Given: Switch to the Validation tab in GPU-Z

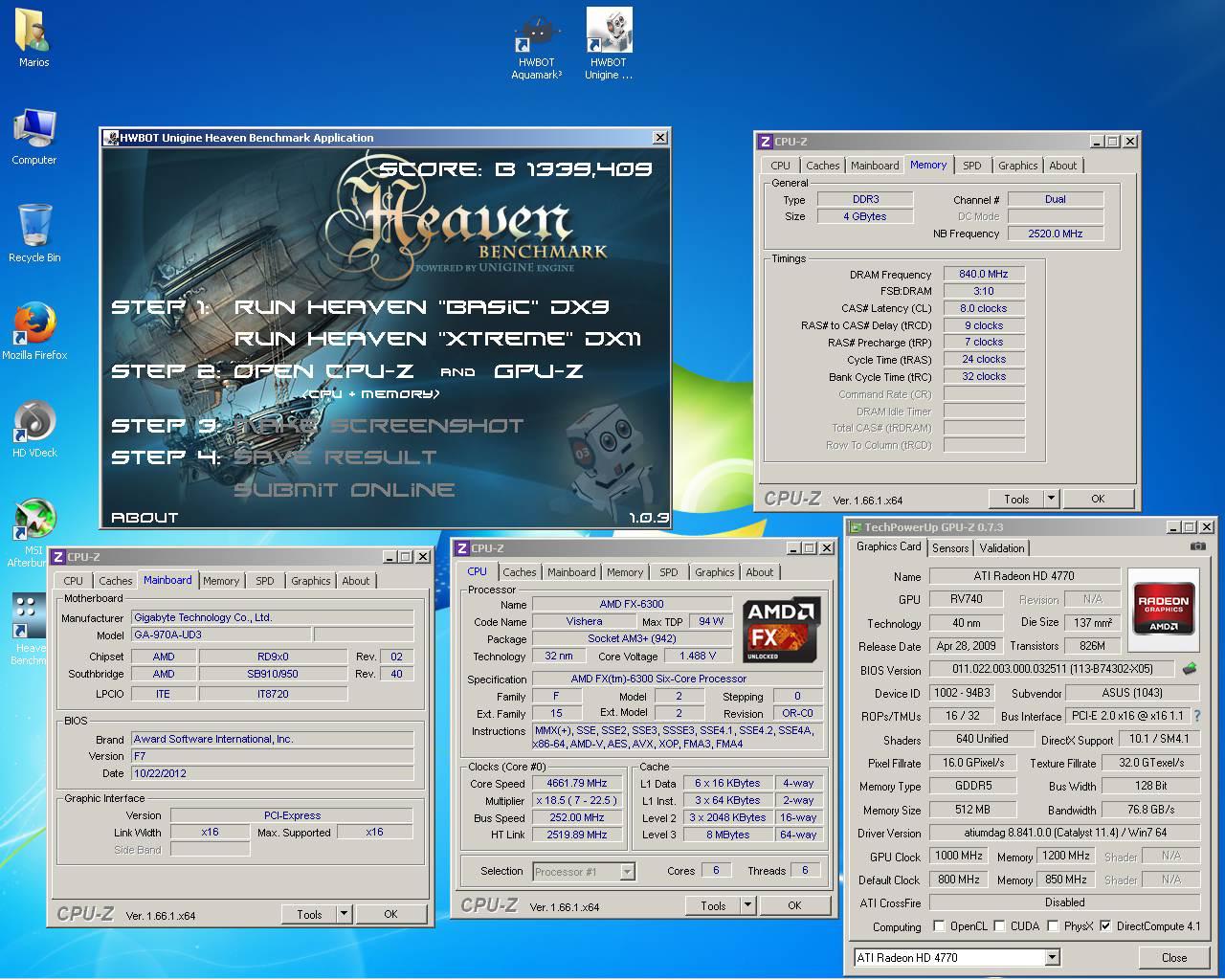Looking at the screenshot, I should (x=1002, y=548).
